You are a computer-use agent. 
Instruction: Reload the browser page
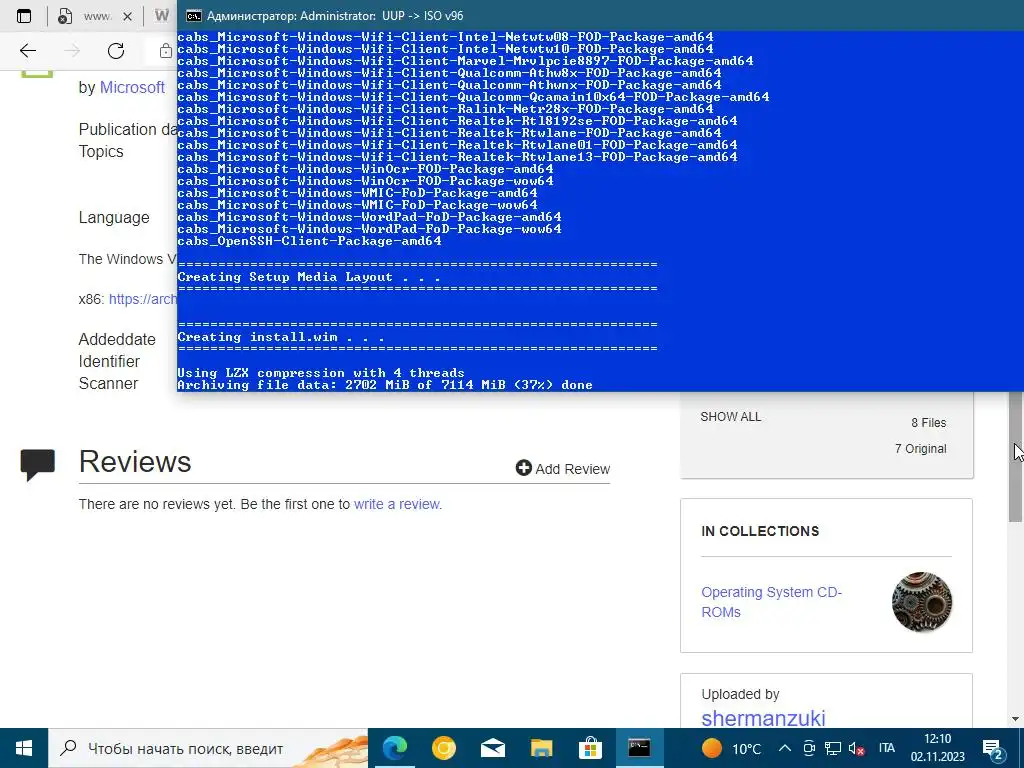[x=116, y=51]
